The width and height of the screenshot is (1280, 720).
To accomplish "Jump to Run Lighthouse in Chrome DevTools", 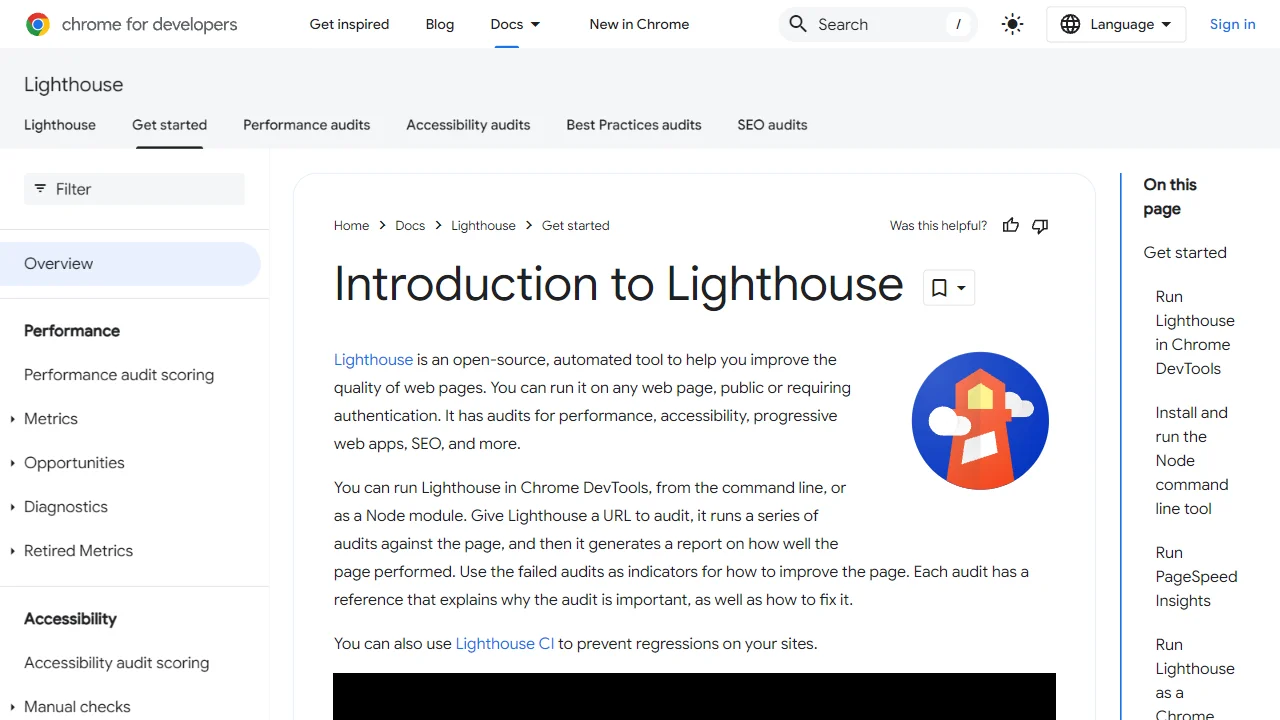I will click(1195, 333).
